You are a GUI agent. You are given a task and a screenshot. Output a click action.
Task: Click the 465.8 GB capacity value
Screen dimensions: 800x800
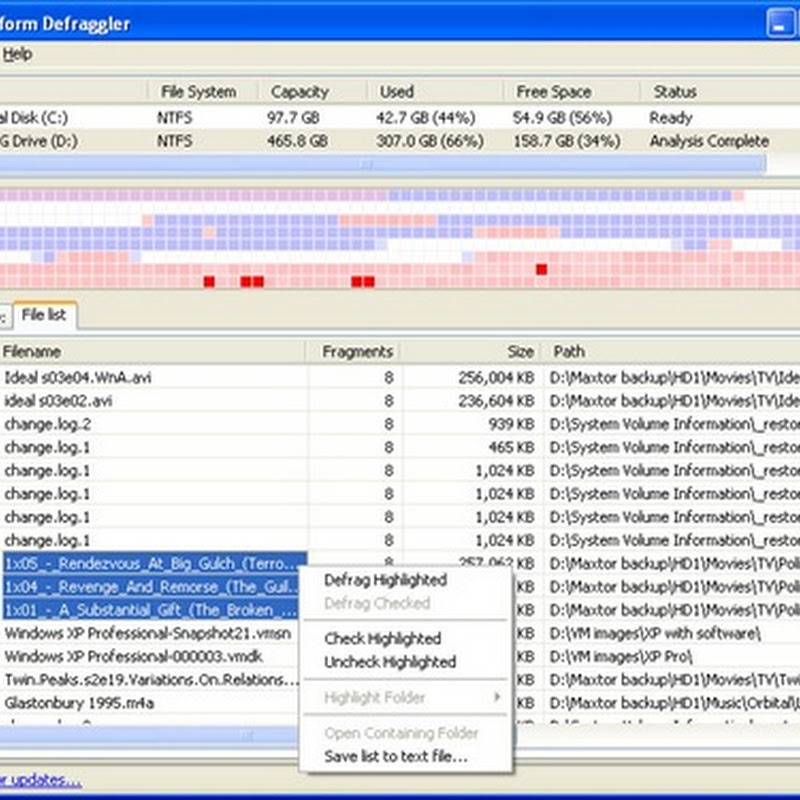[x=297, y=141]
